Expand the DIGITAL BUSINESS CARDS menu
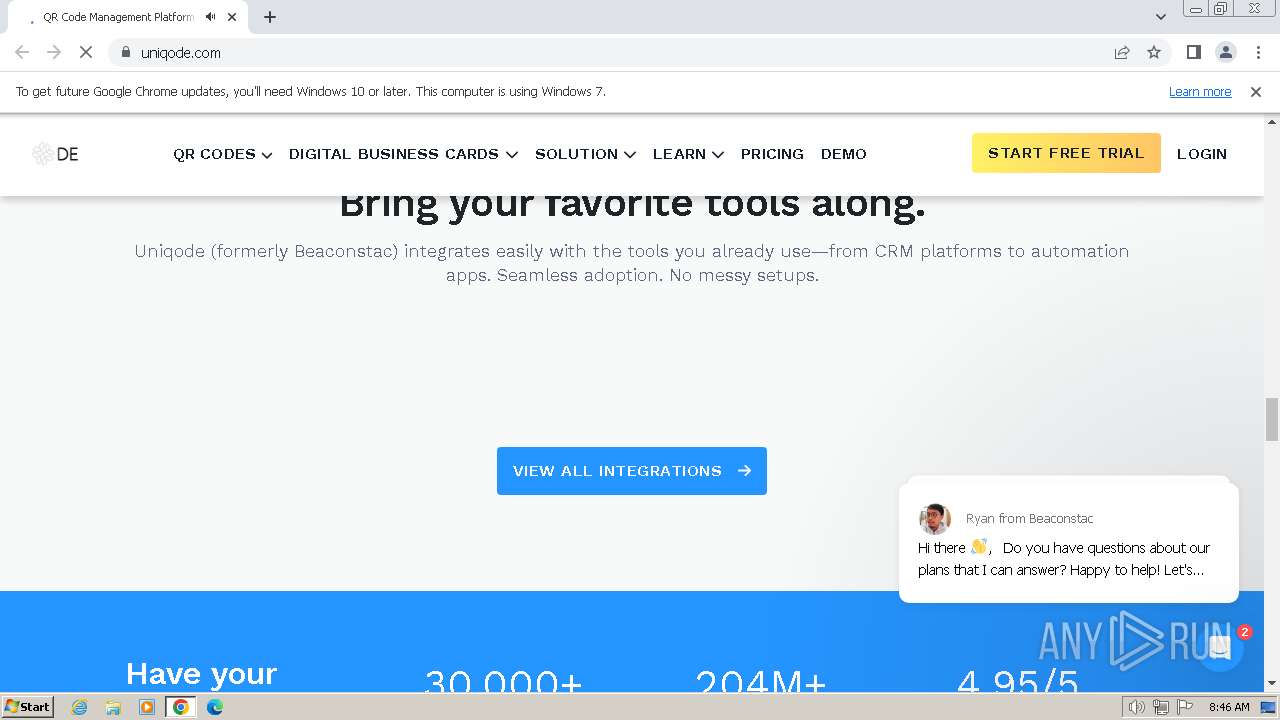This screenshot has width=1280, height=720. pos(403,154)
